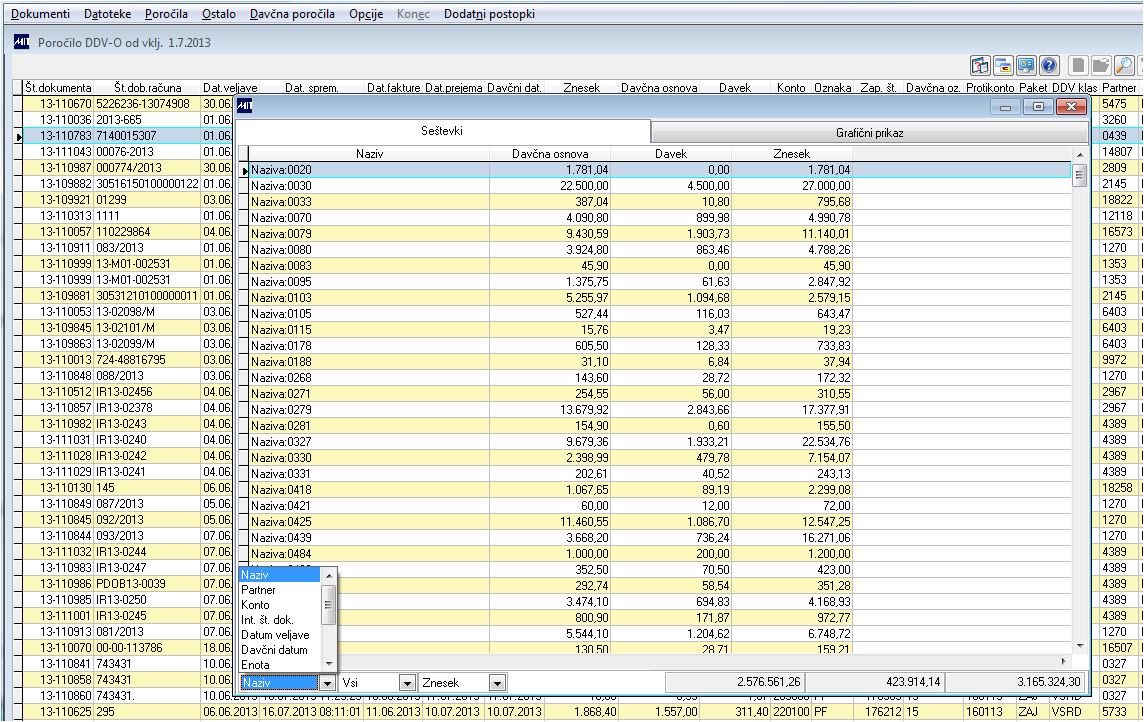The width and height of the screenshot is (1144, 722).
Task: Choose Partner in the grouping list
Action: click(280, 589)
